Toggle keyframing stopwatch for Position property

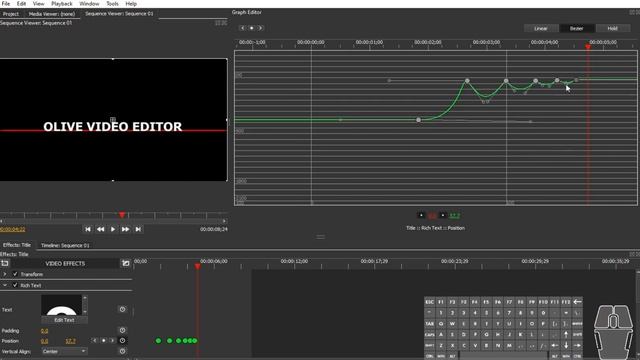(122, 340)
